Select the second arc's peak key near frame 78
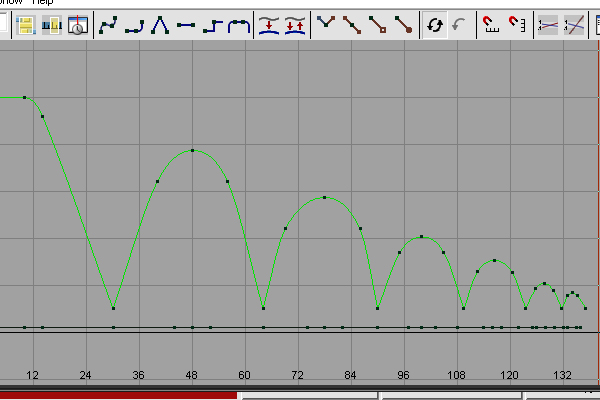This screenshot has width=600, height=400. pos(324,198)
